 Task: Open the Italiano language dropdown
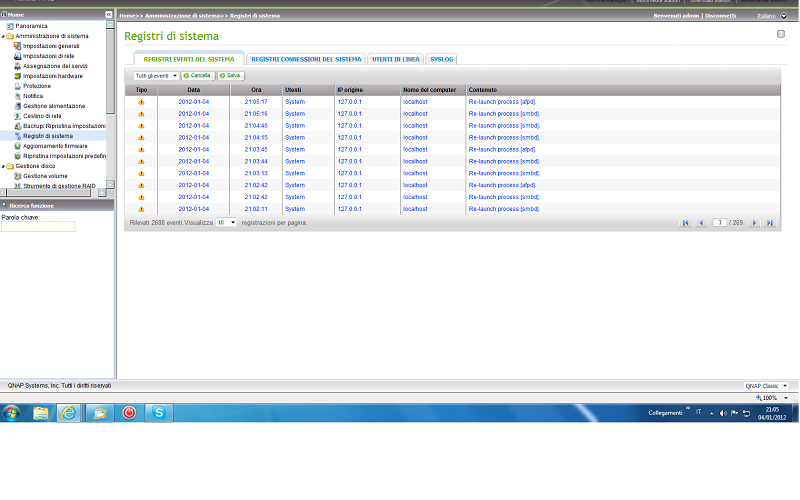(x=783, y=16)
